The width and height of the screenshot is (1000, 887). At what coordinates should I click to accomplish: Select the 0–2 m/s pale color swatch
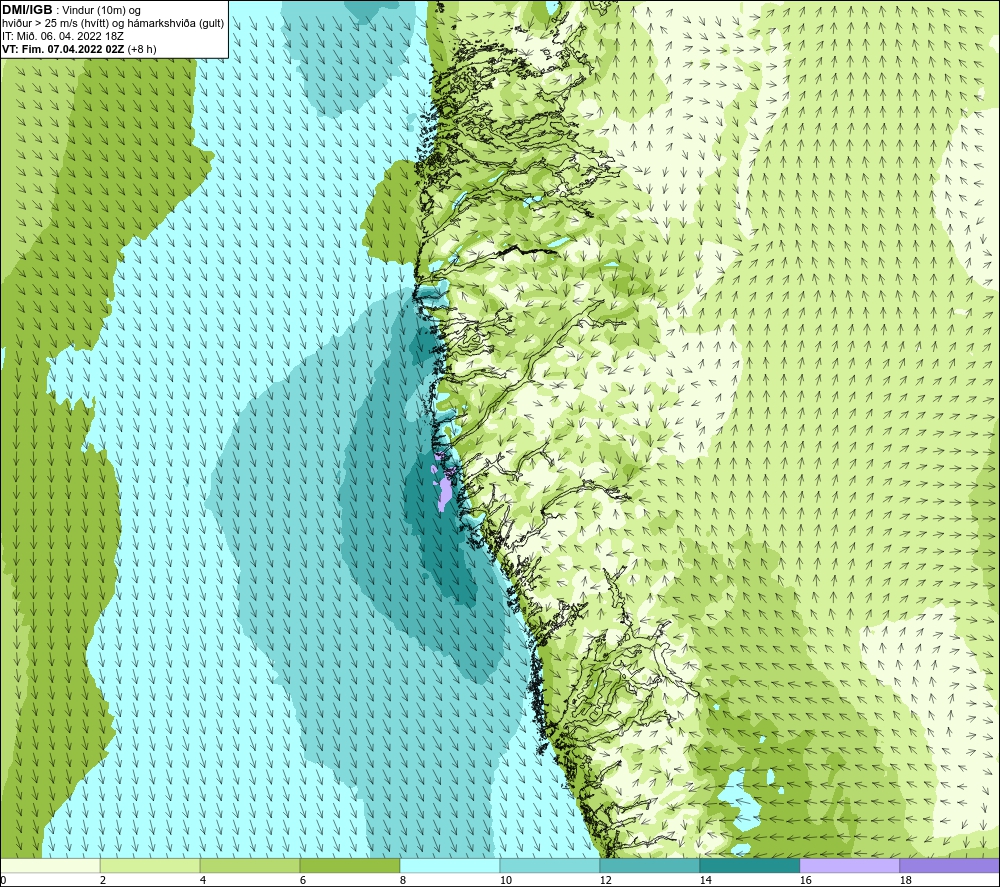point(50,865)
